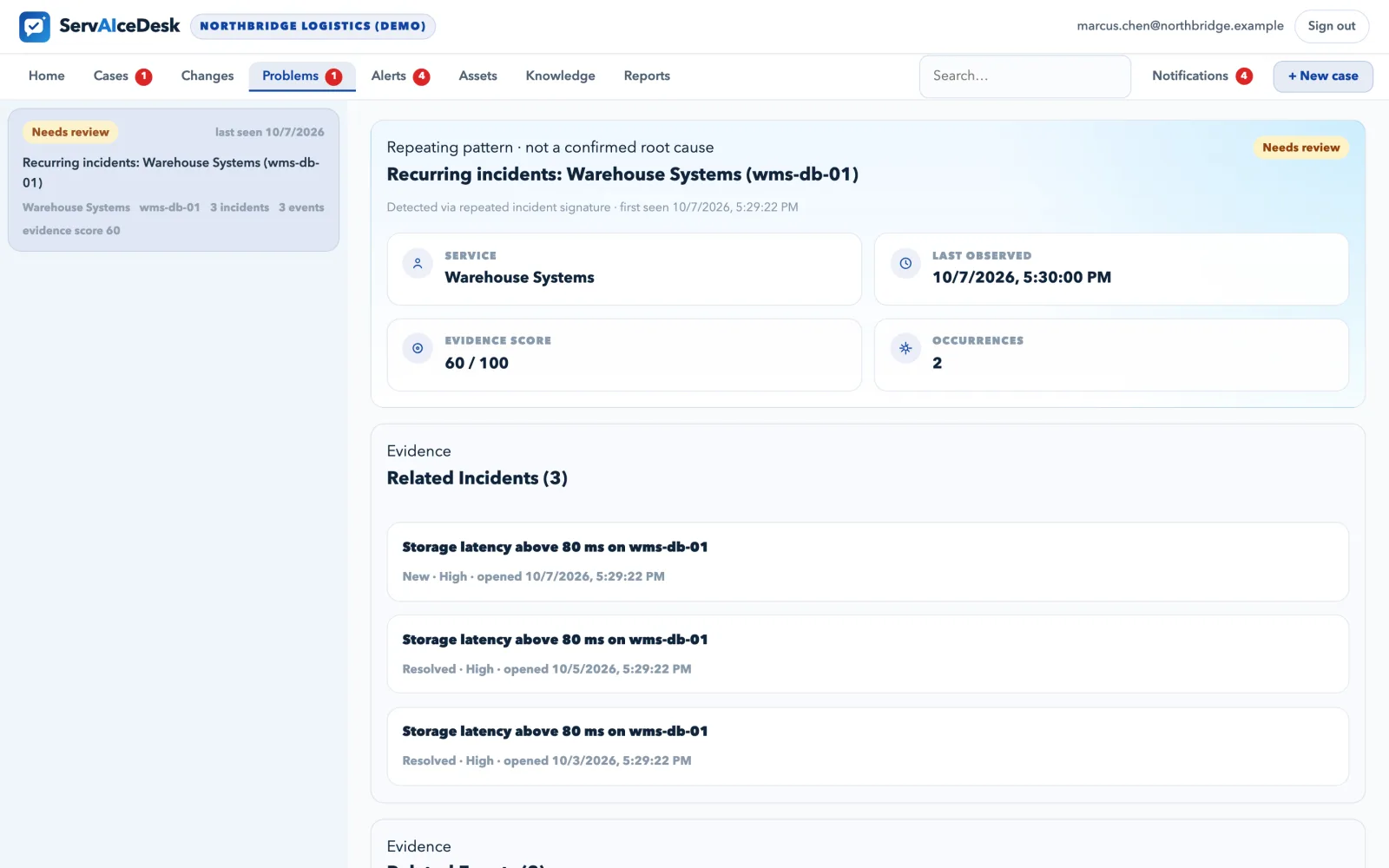Click '3 incidents' label in sidebar card
1389x868 pixels.
point(240,207)
